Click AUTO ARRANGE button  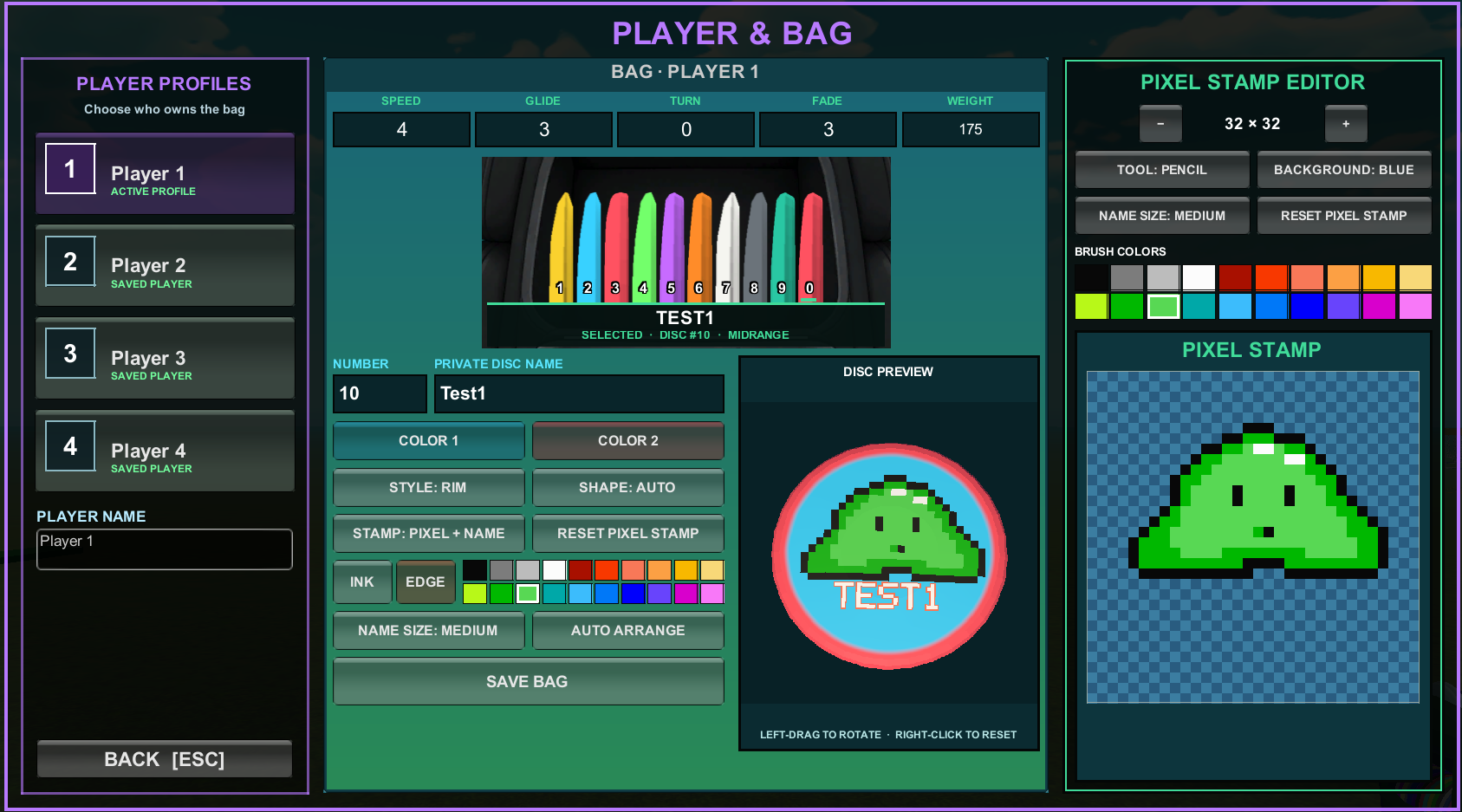[x=627, y=631]
